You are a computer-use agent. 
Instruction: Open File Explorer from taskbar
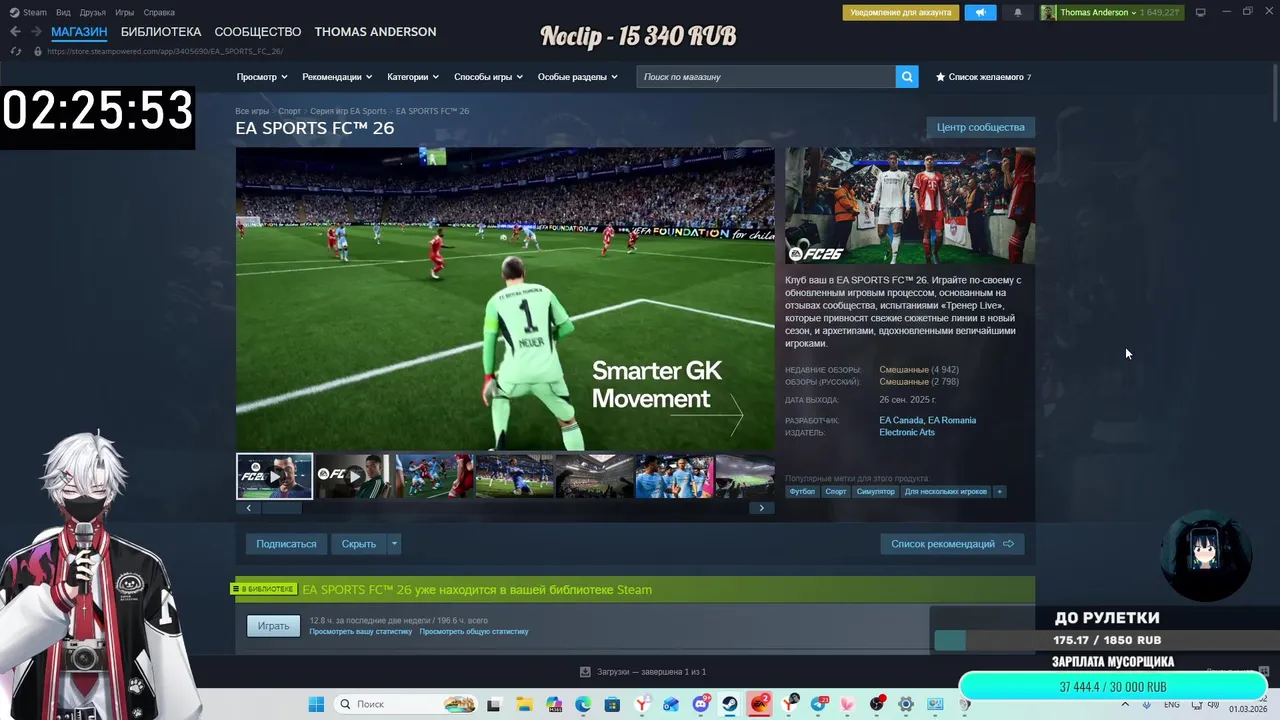pos(524,704)
